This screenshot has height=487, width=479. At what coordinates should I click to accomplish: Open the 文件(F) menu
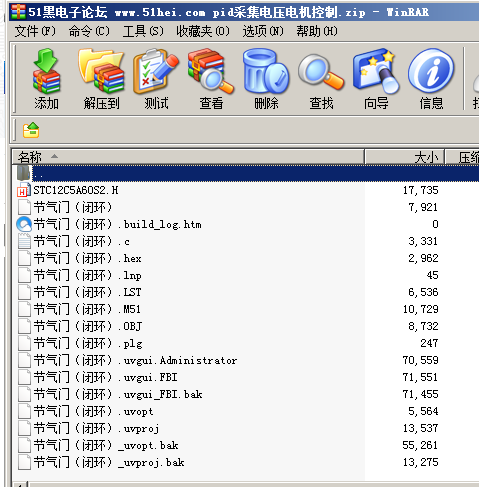35,31
